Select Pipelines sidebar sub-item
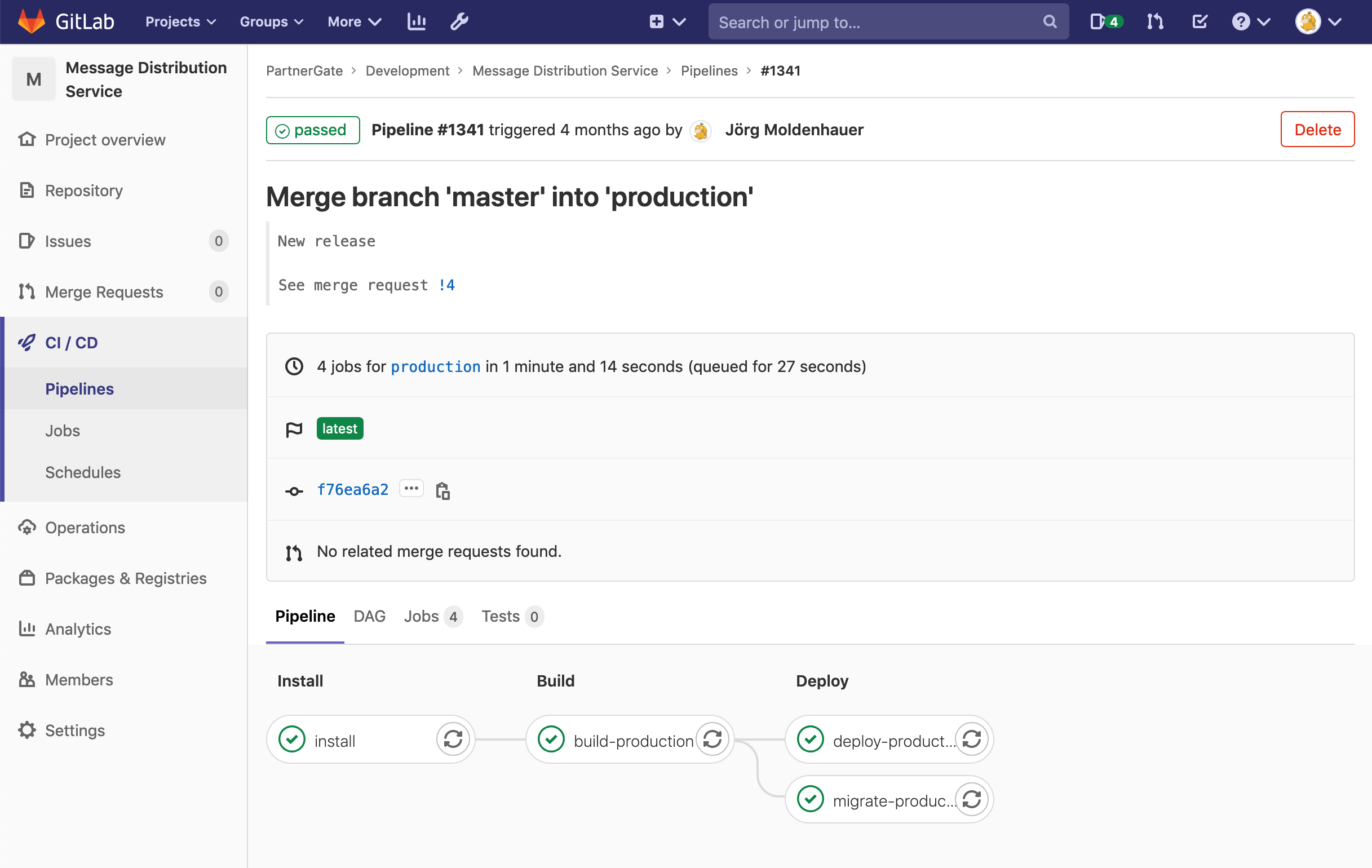1372x868 pixels. (x=79, y=388)
